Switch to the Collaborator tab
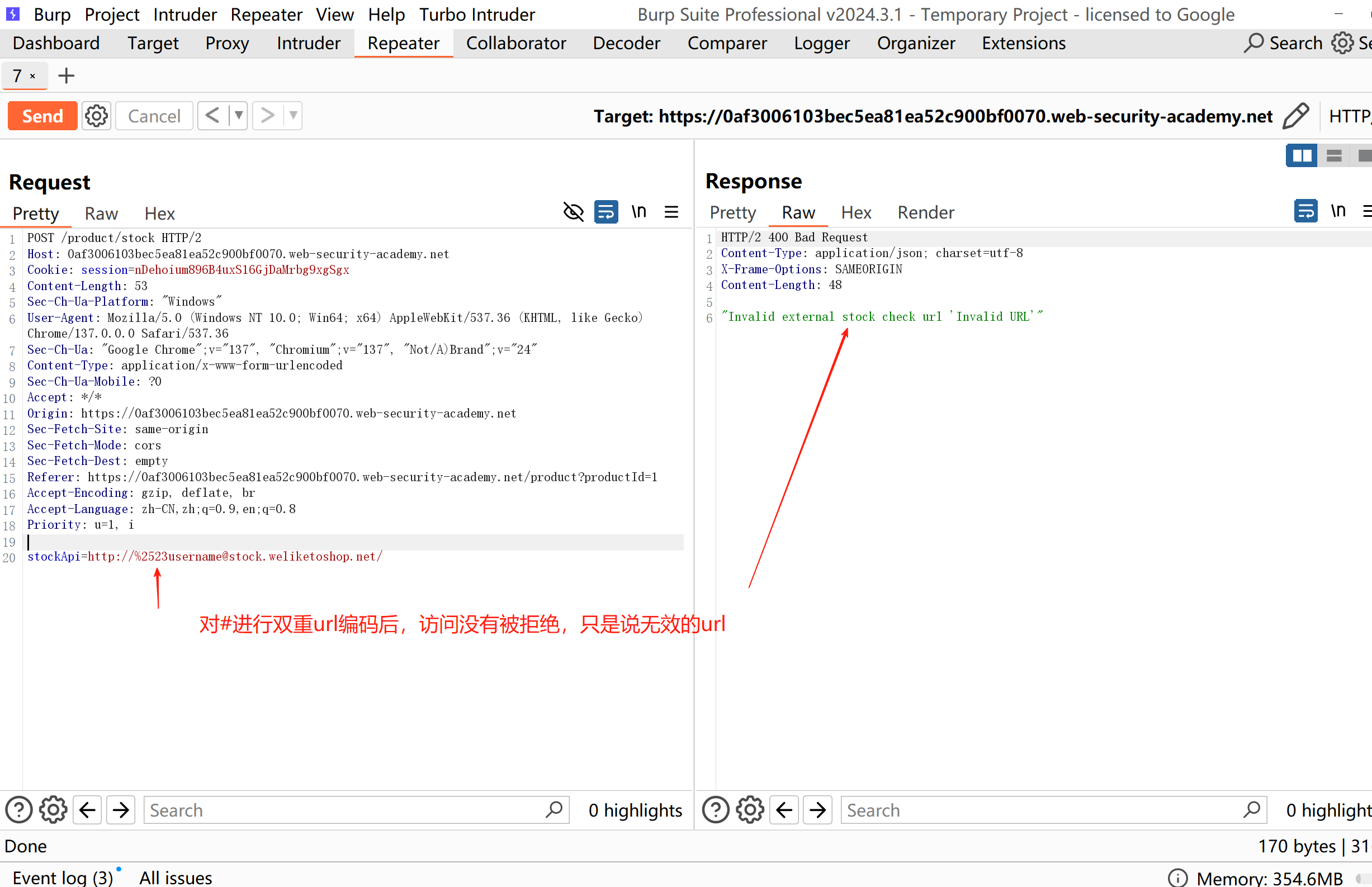The width and height of the screenshot is (1372, 887). [x=515, y=43]
